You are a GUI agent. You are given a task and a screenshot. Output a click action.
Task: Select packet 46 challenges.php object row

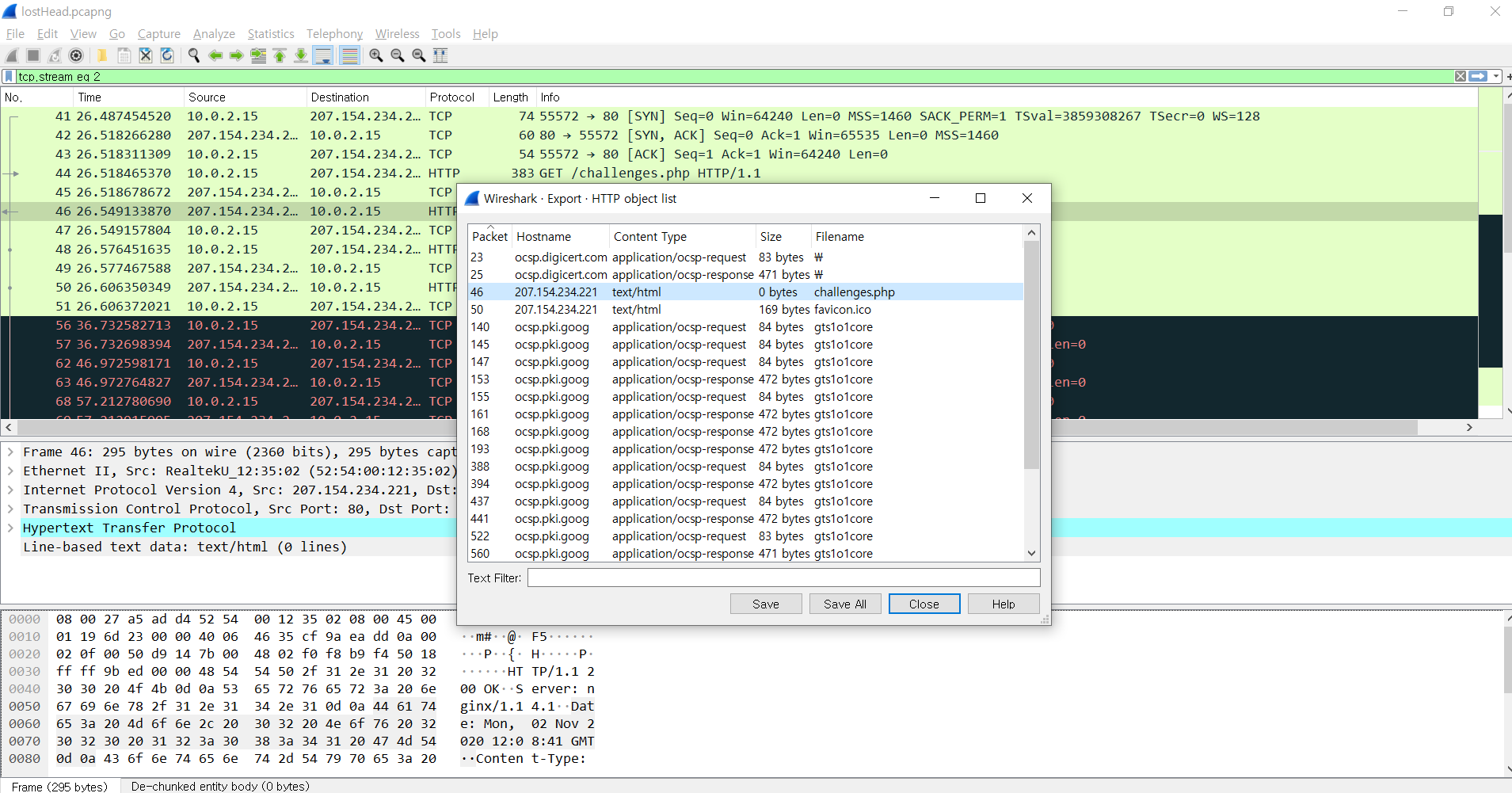tap(746, 292)
